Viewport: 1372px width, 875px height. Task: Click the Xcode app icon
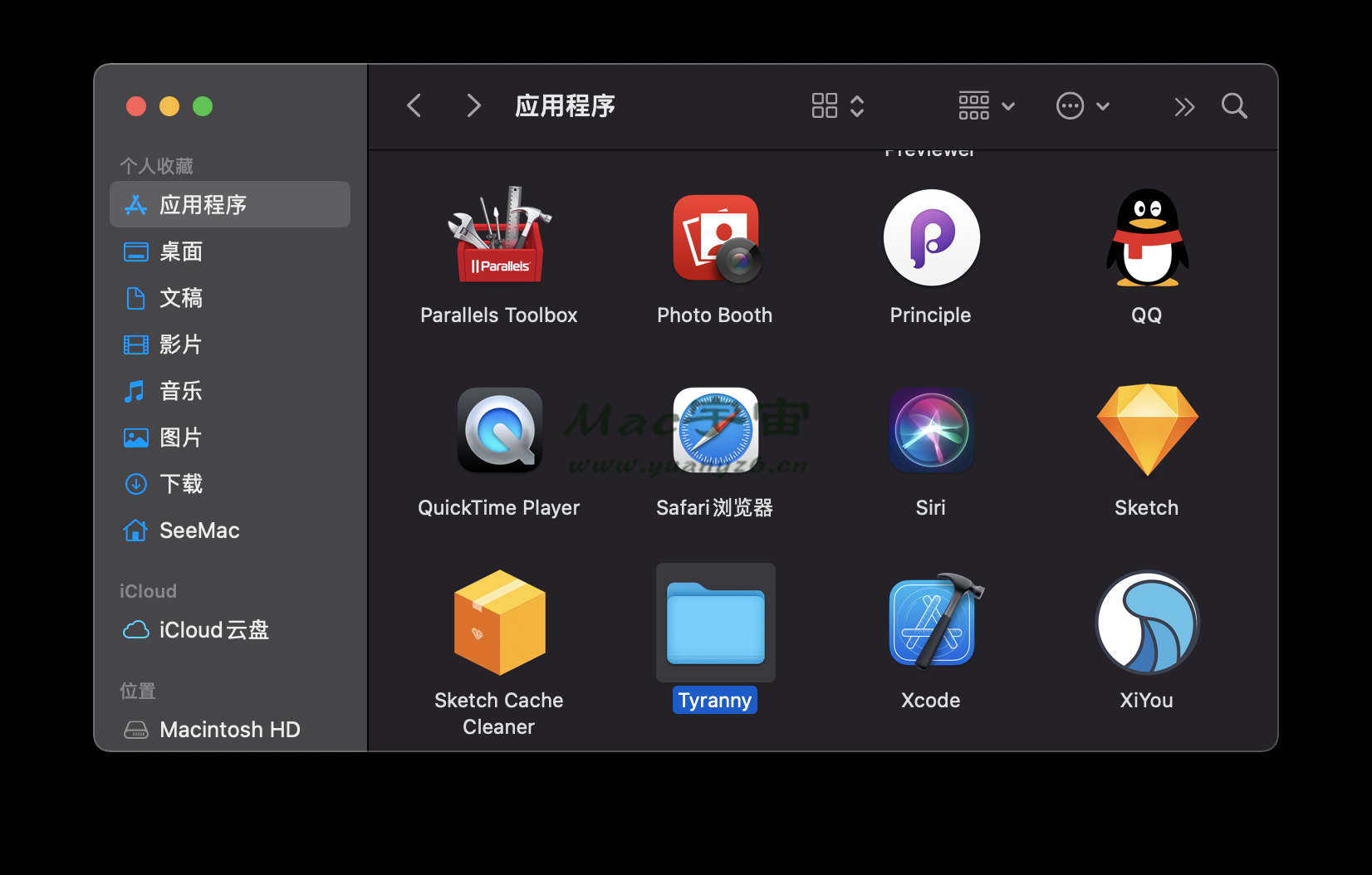(x=931, y=623)
